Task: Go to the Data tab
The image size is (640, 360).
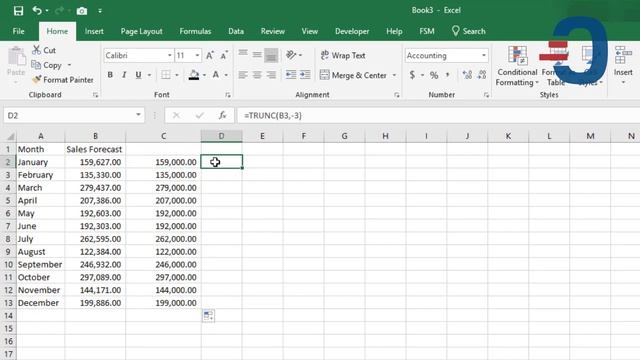Action: 236,31
